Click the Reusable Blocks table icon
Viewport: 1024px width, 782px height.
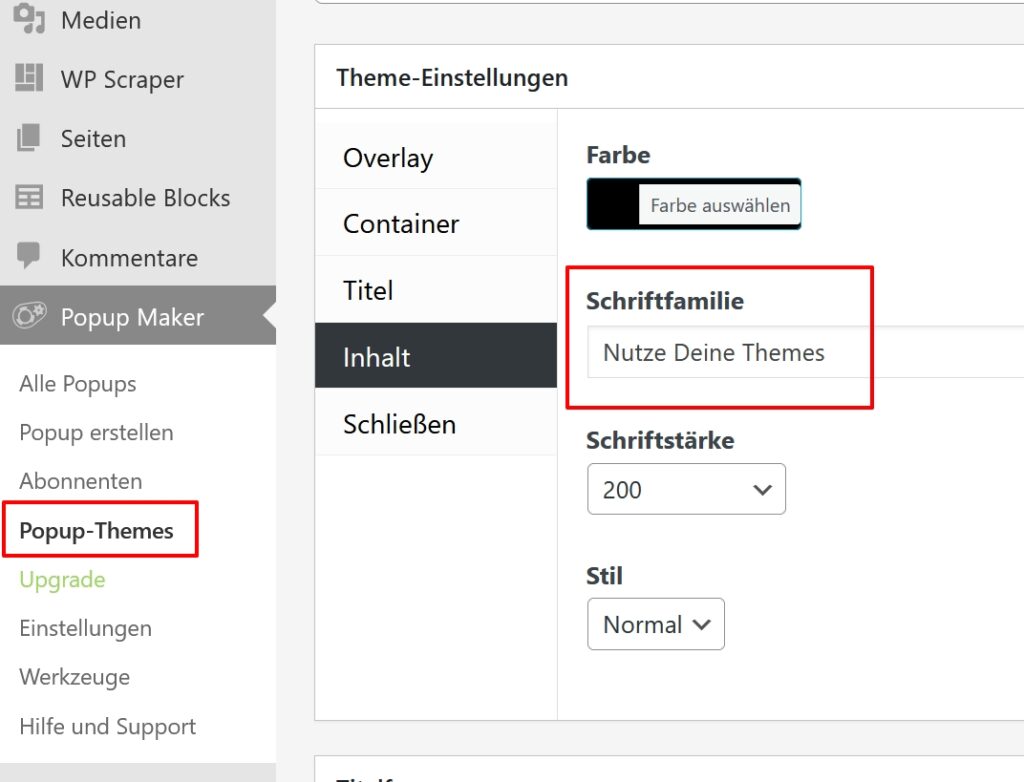pos(29,198)
